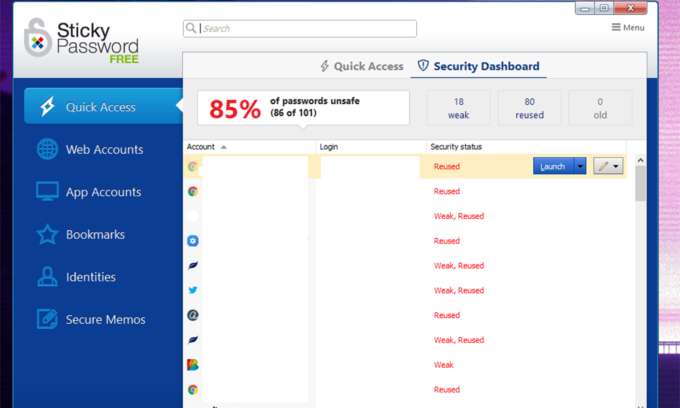Filter by 18 weak passwords

click(458, 108)
